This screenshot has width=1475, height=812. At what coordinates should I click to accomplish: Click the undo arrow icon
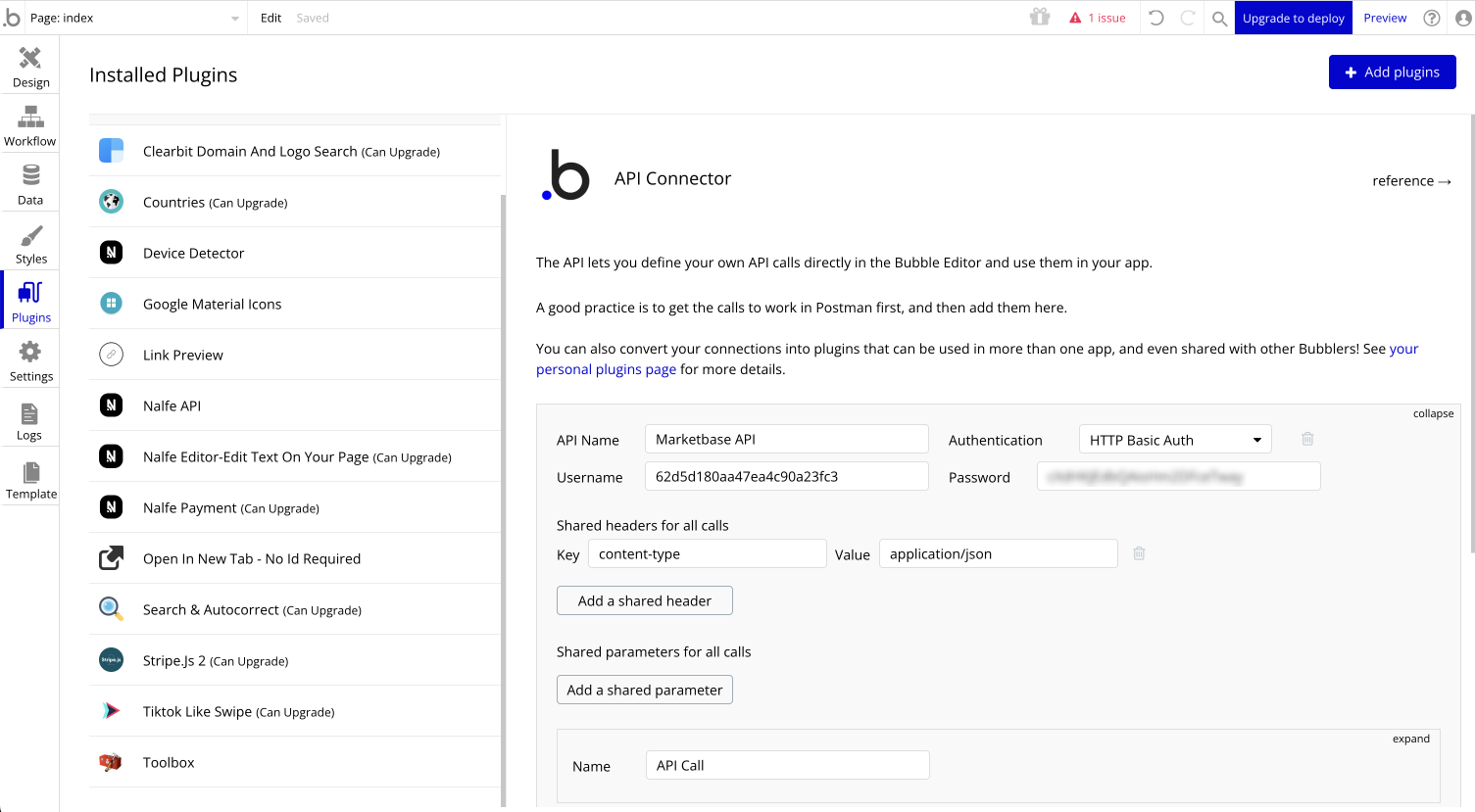(1156, 18)
